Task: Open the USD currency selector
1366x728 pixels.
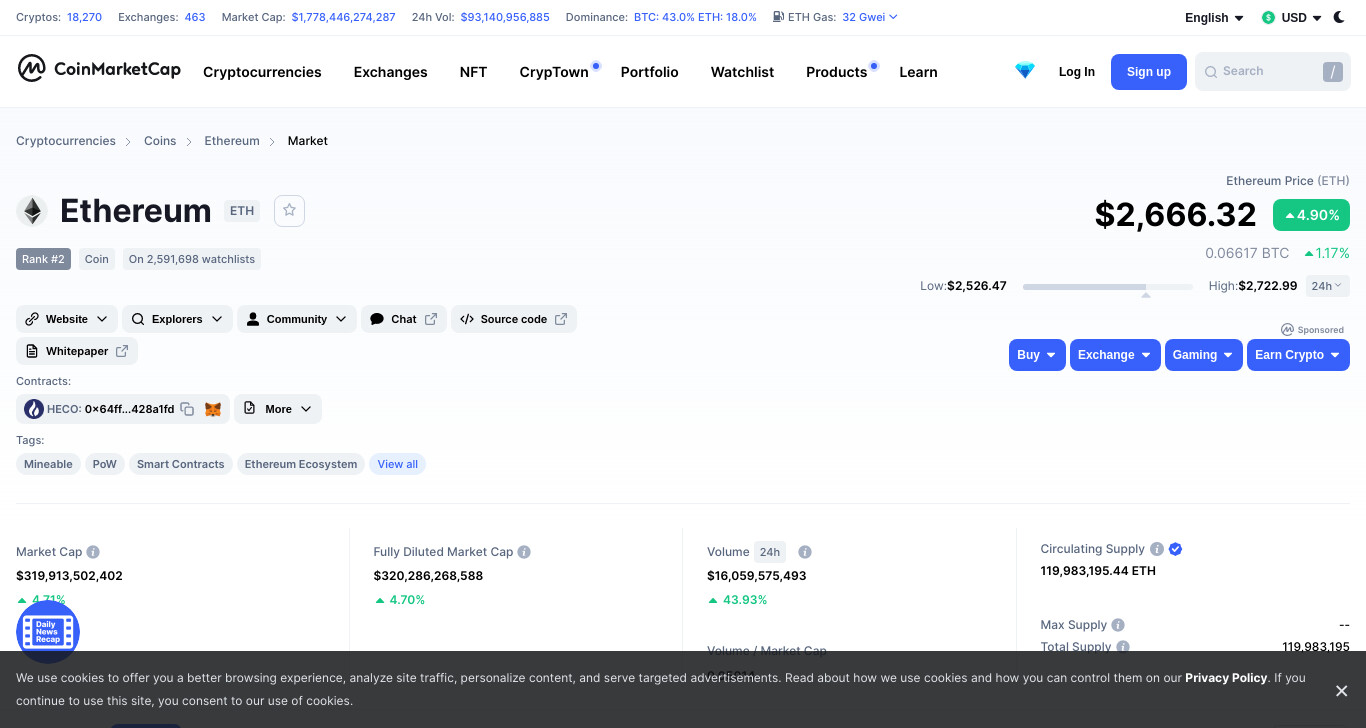Action: tap(1291, 18)
